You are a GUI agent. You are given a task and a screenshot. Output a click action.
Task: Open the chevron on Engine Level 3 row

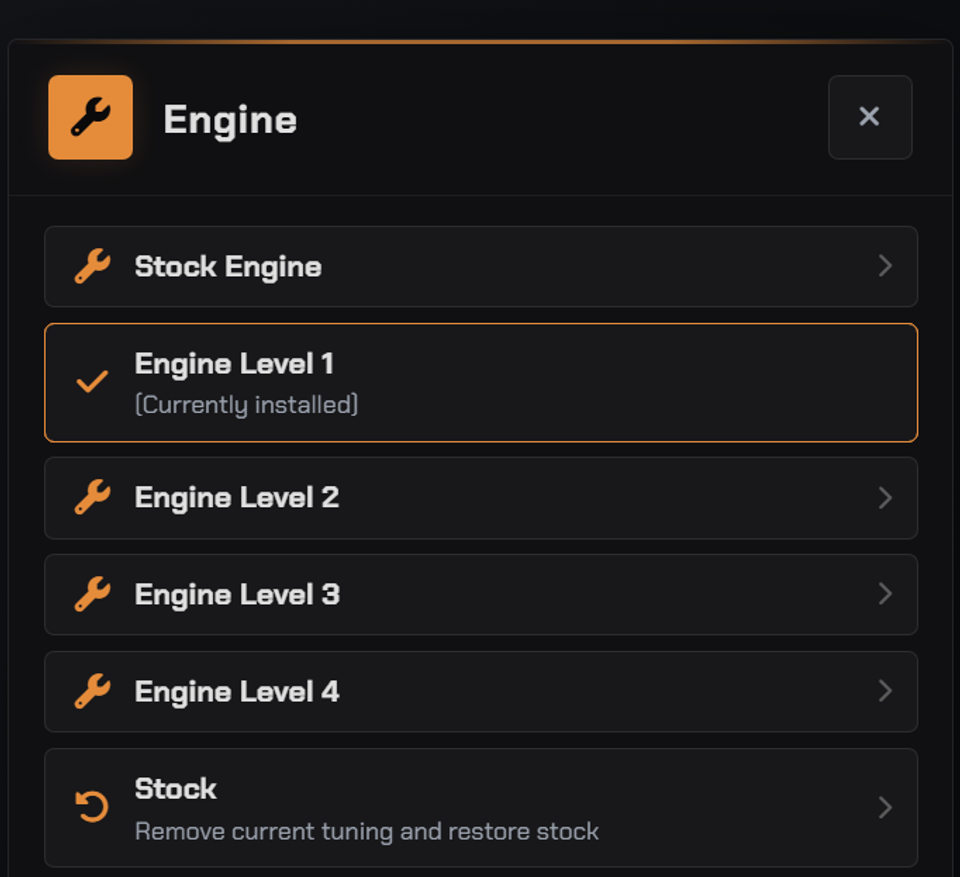(x=885, y=594)
